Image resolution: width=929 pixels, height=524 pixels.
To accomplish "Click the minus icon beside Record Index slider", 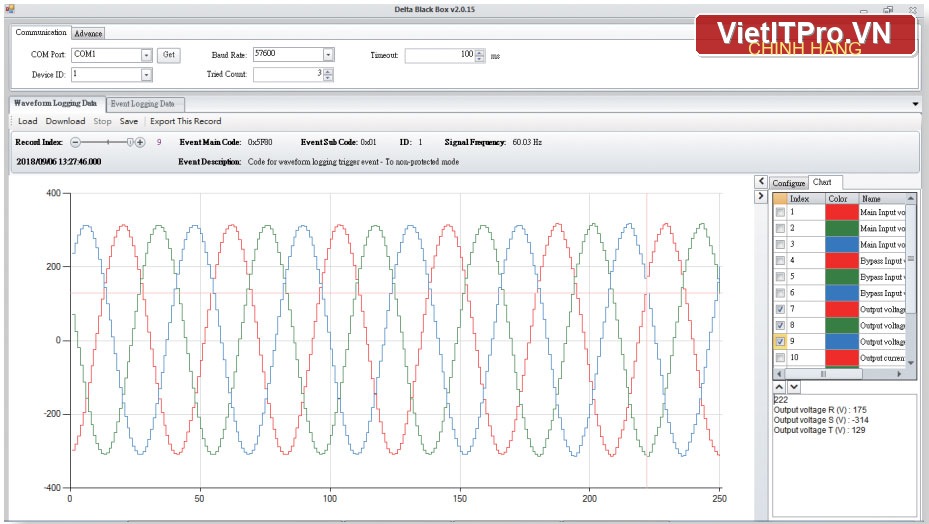I will pos(75,142).
